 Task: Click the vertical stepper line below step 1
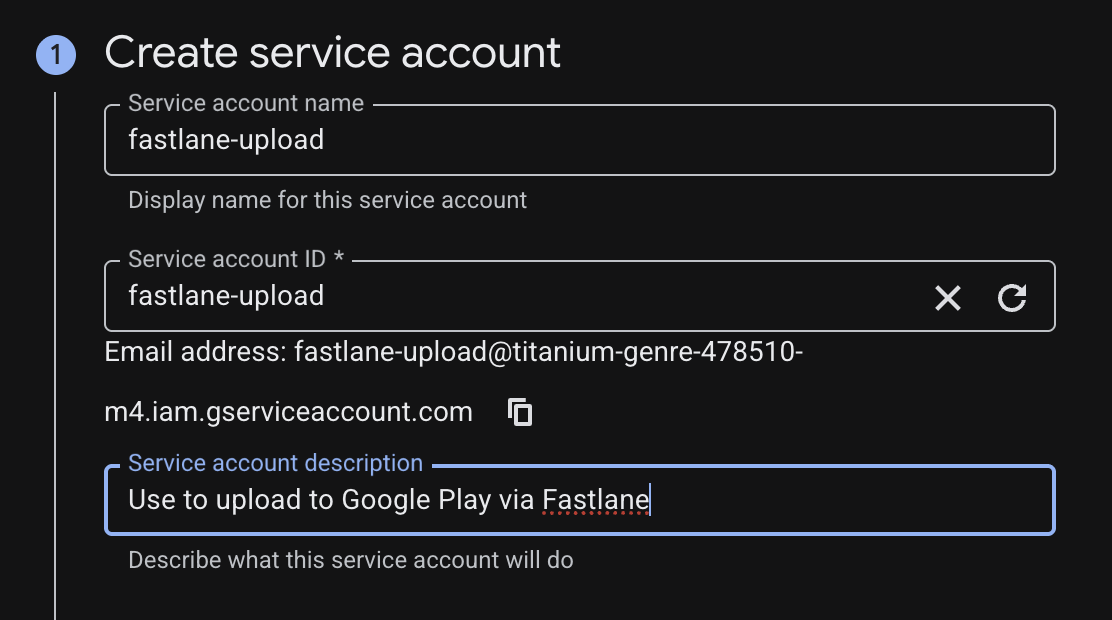tap(55, 350)
